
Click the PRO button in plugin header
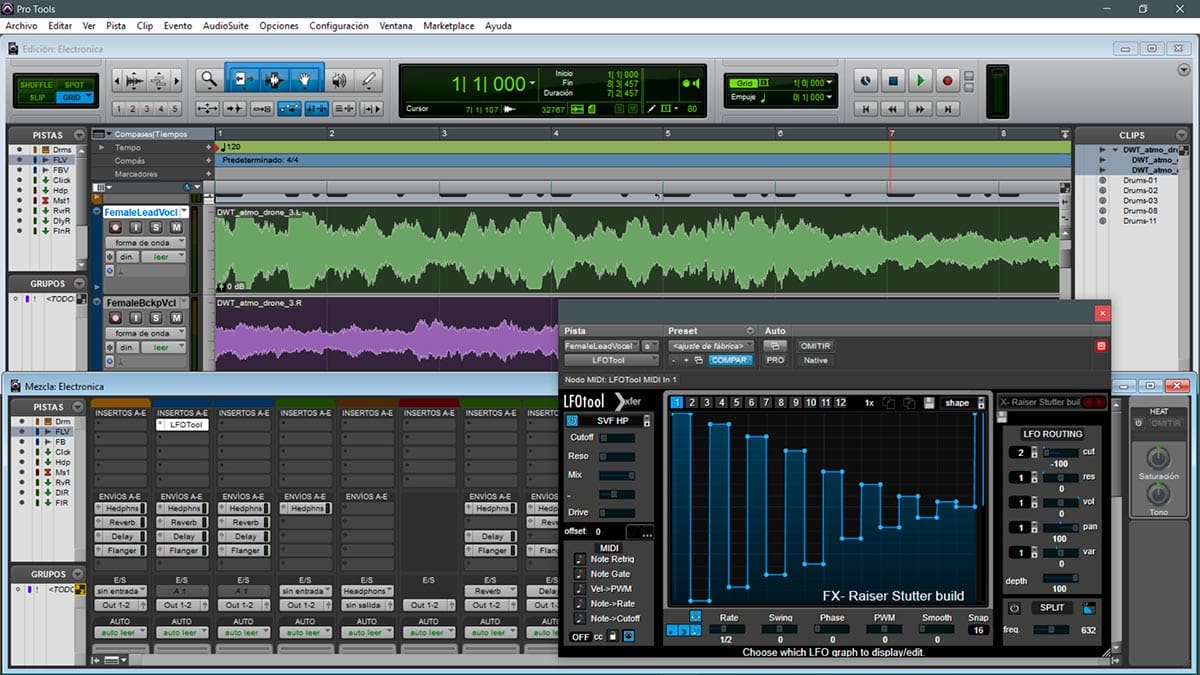pyautogui.click(x=775, y=360)
